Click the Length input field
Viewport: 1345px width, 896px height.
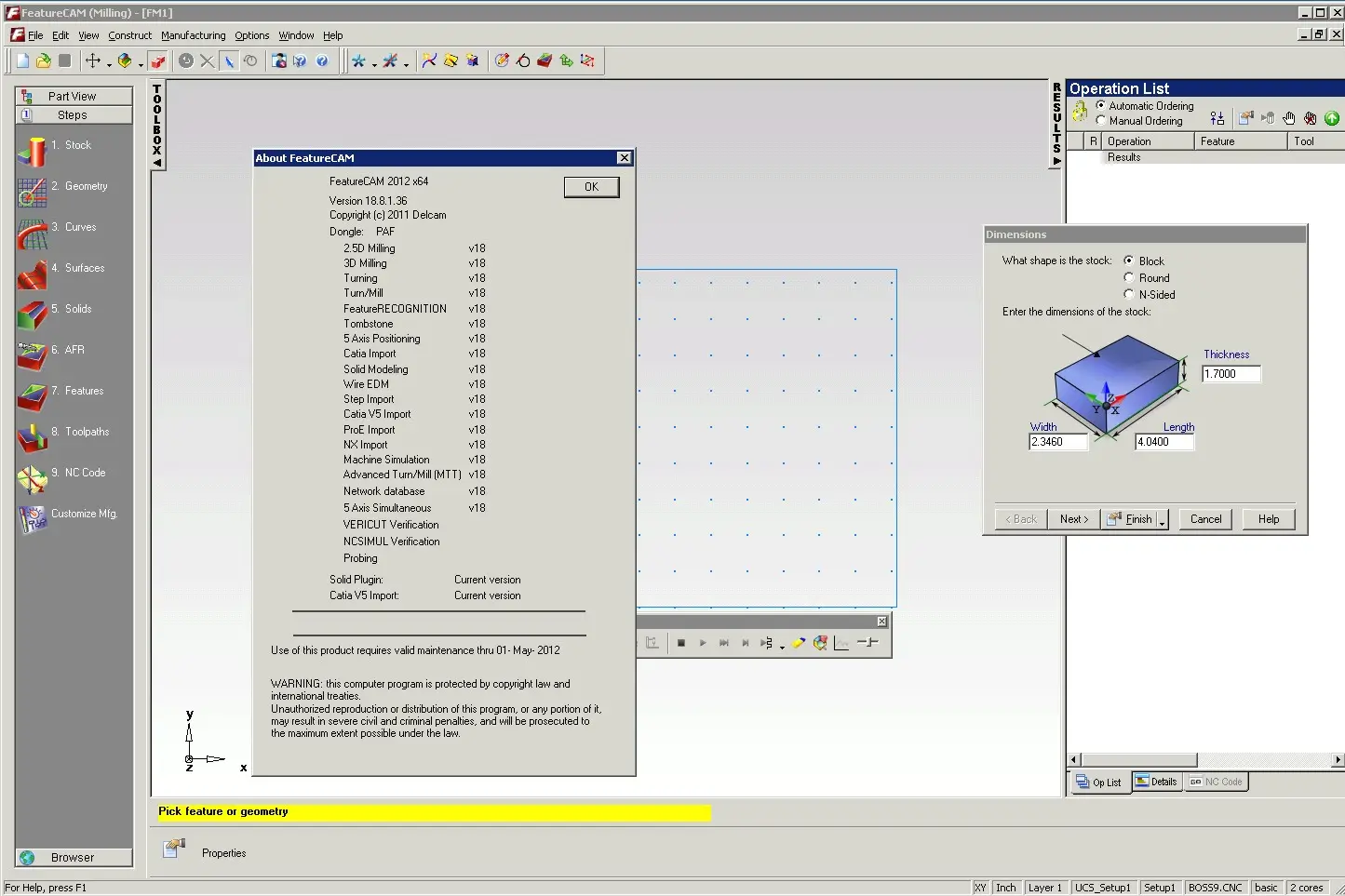click(x=1164, y=442)
